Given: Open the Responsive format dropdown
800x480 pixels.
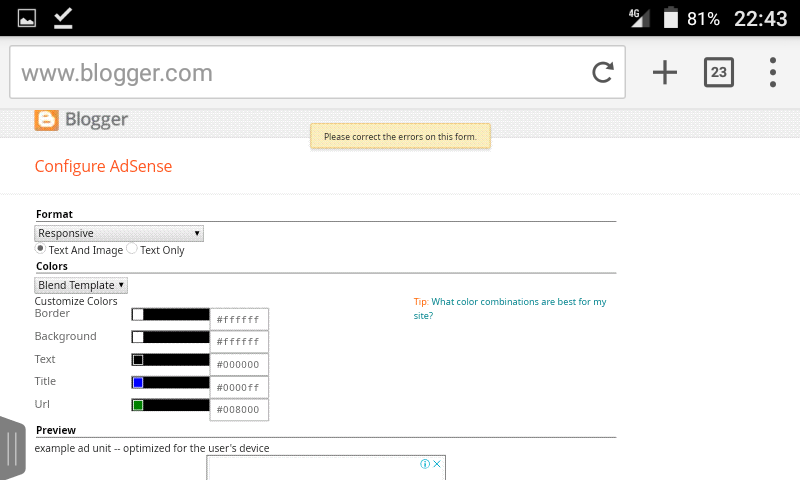Looking at the screenshot, I should tap(119, 233).
